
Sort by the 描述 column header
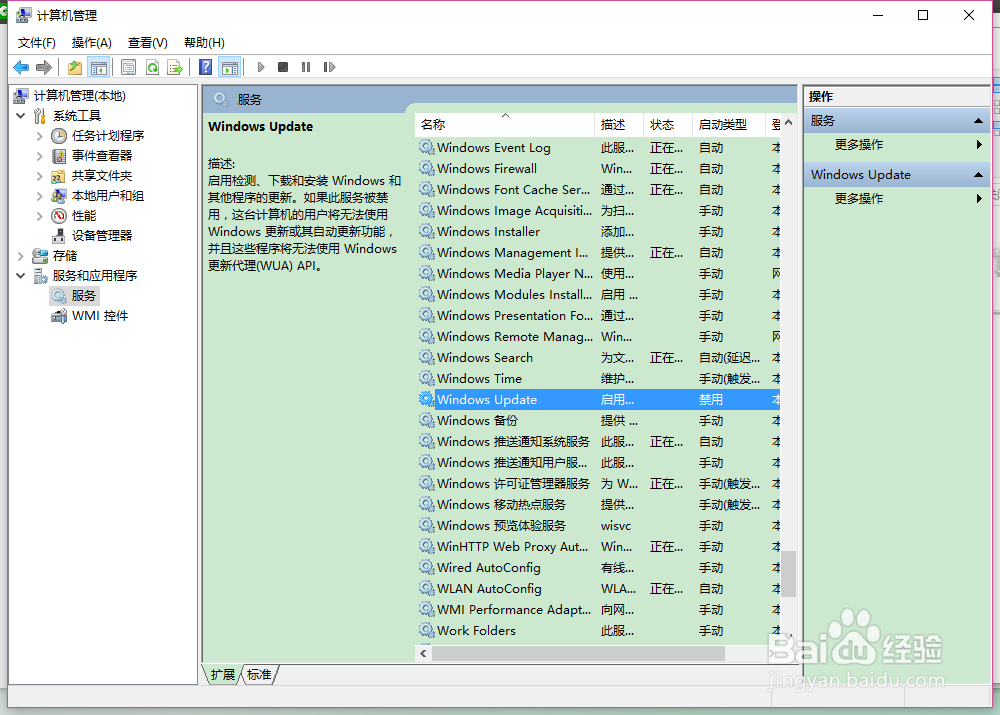619,125
